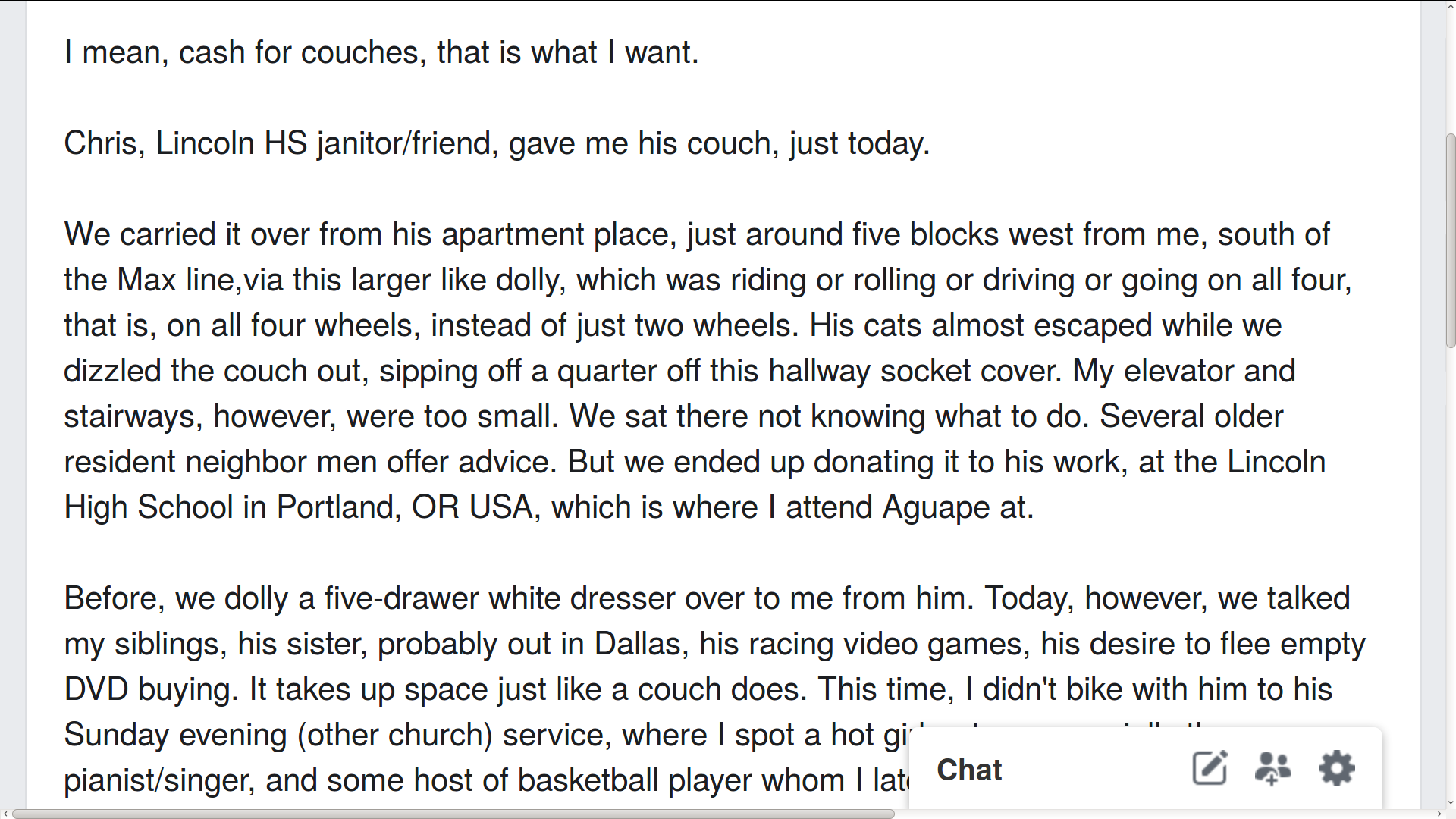Open the create new group icon
Viewport: 1456px width, 819px height.
coord(1272,769)
